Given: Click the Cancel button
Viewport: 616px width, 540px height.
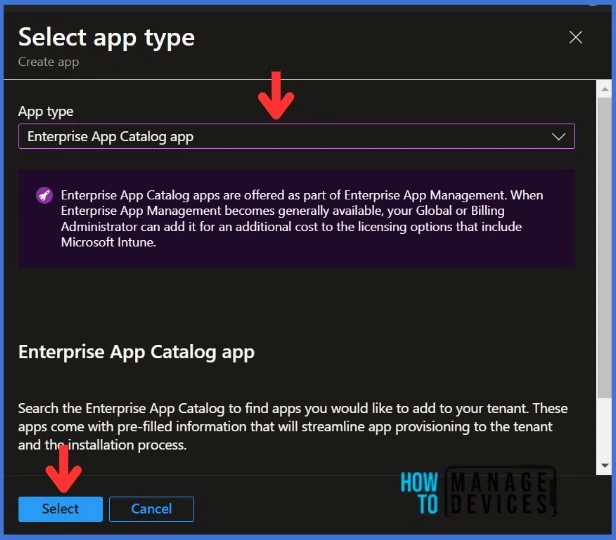Looking at the screenshot, I should (x=151, y=509).
